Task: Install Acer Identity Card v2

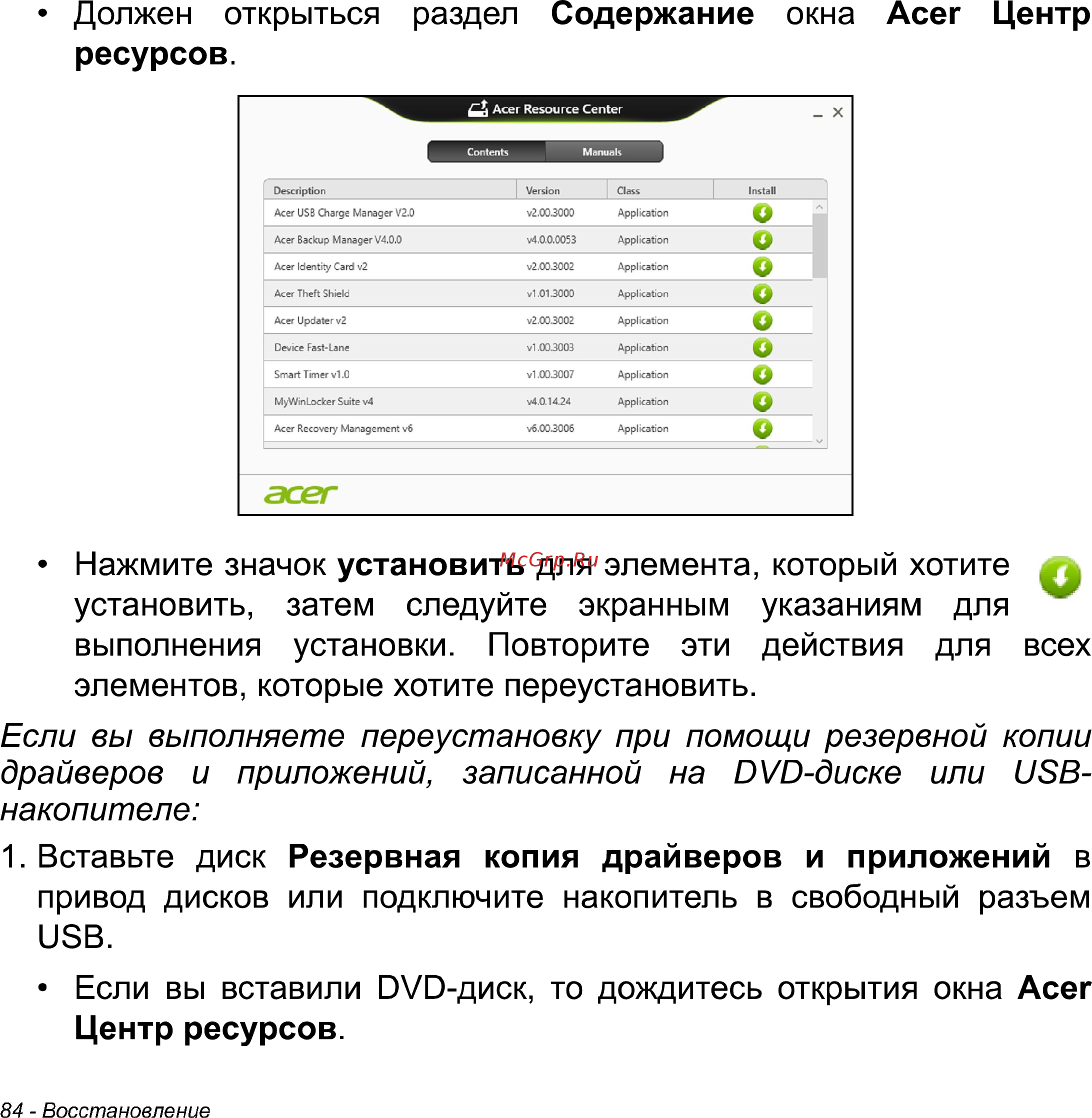Action: pyautogui.click(x=762, y=266)
